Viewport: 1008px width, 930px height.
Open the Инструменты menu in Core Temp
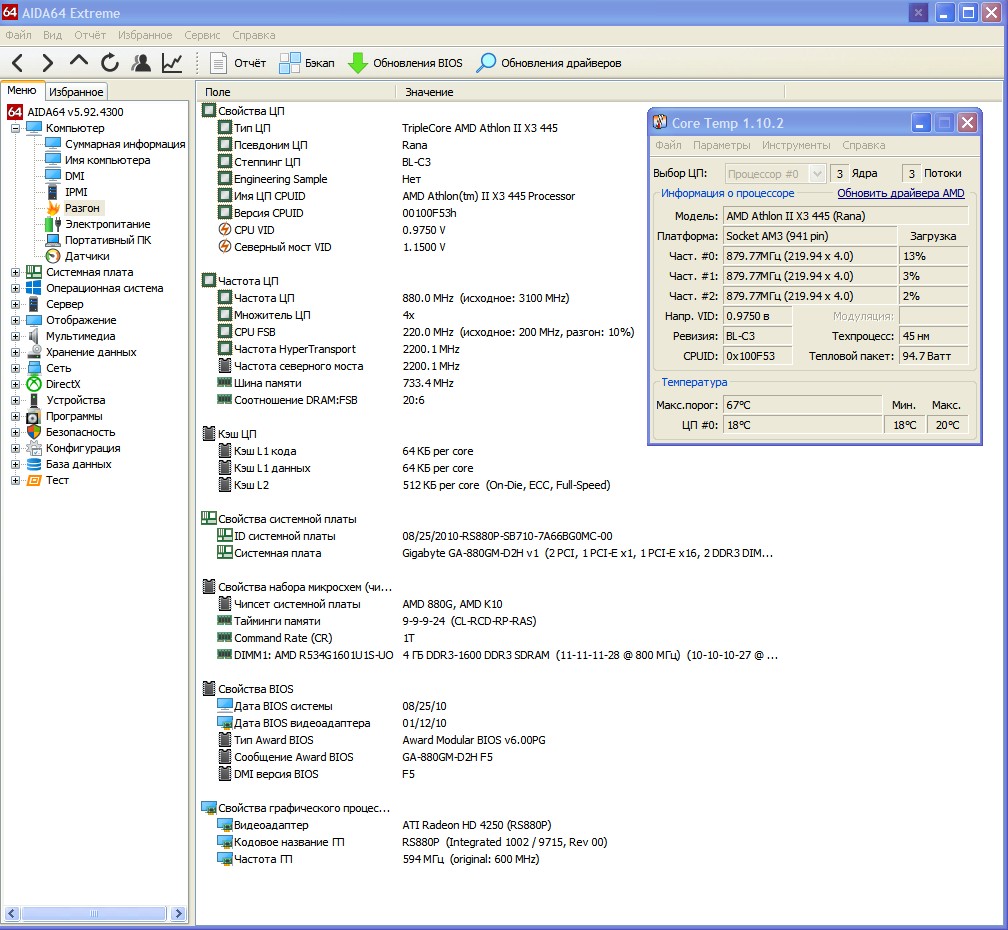pos(796,145)
